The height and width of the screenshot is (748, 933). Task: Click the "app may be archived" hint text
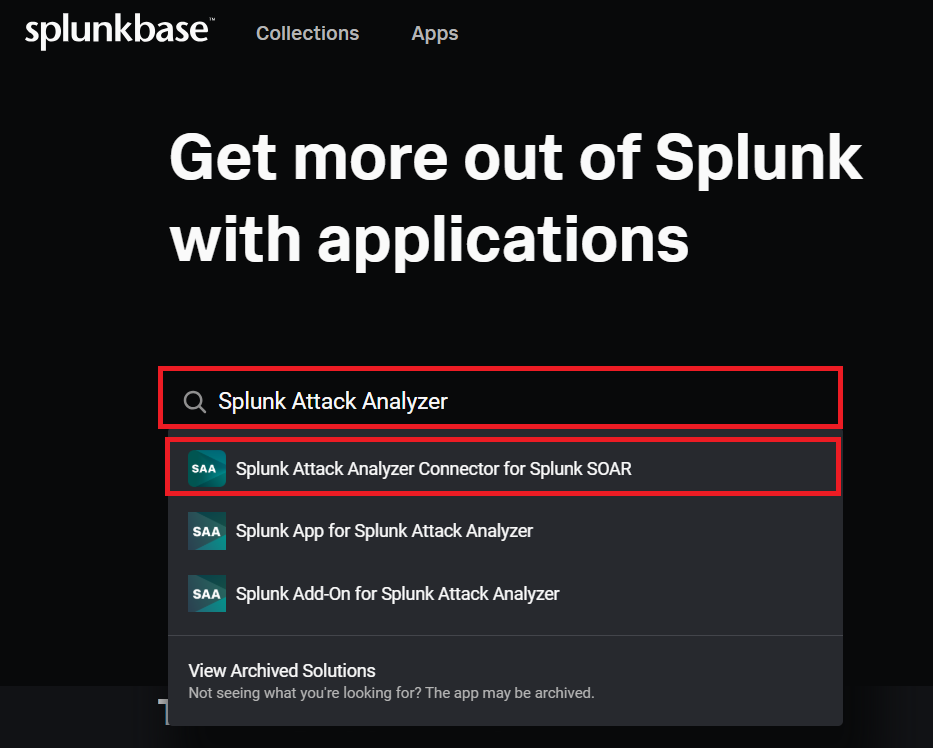[x=391, y=692]
